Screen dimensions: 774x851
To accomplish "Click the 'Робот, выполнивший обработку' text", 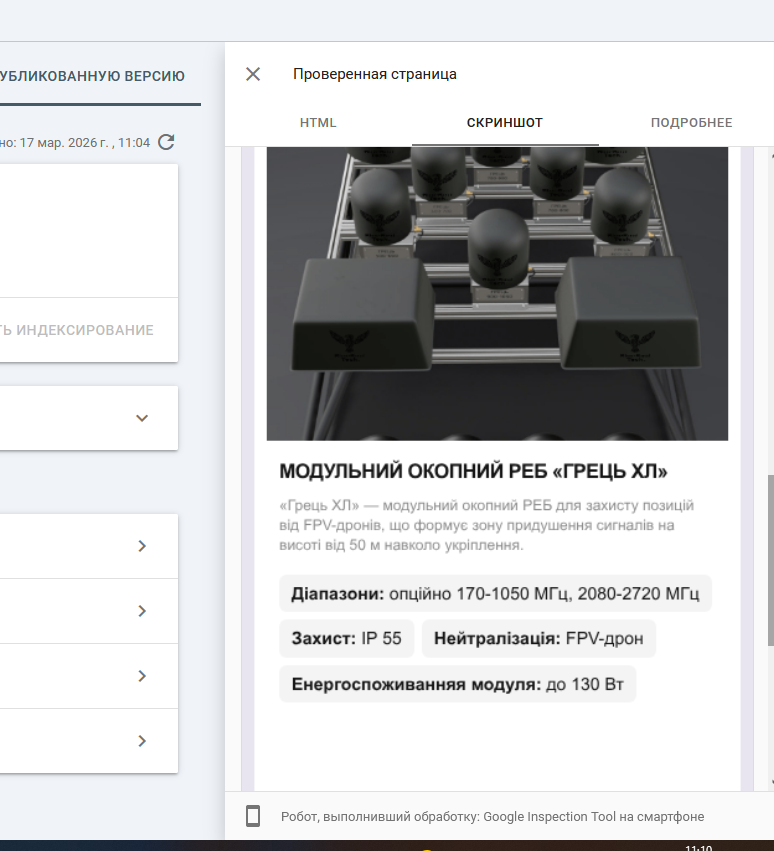I will point(492,816).
